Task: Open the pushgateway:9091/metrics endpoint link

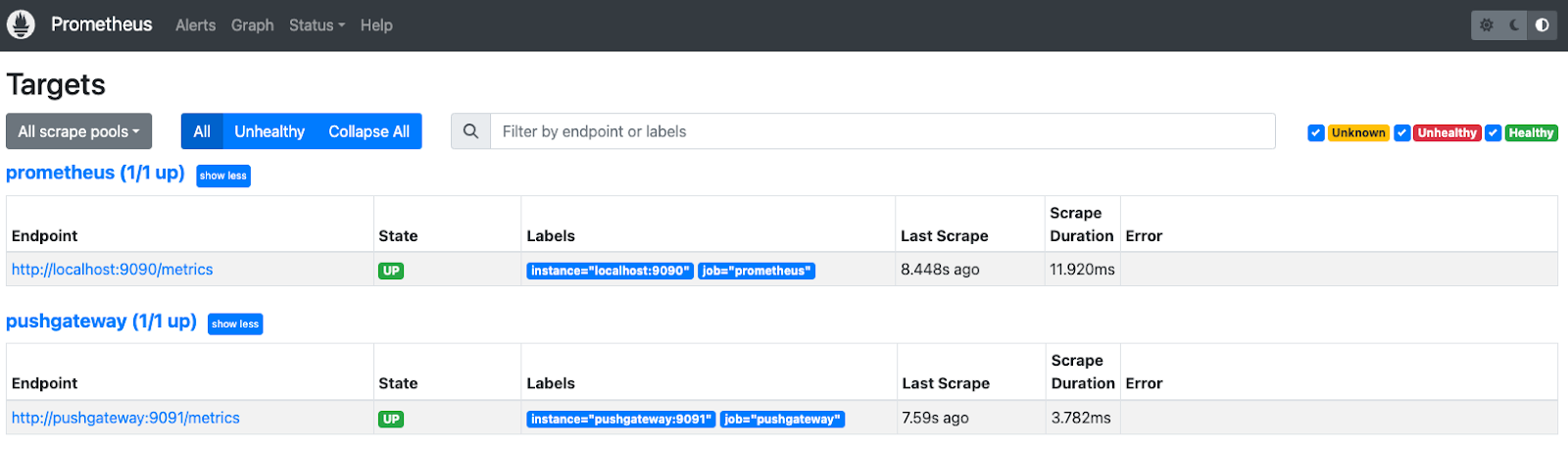Action: click(x=125, y=418)
